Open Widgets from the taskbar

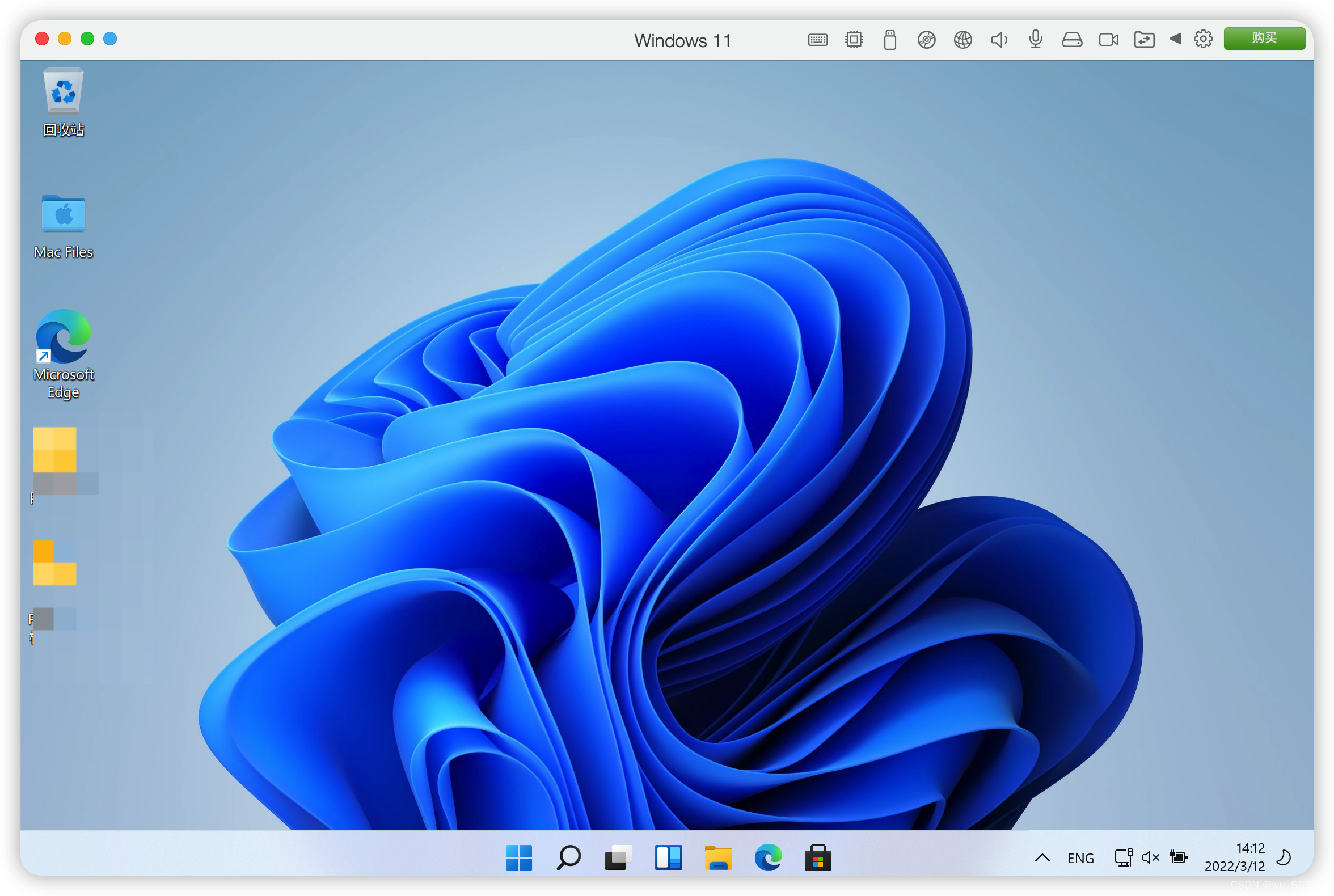click(668, 857)
